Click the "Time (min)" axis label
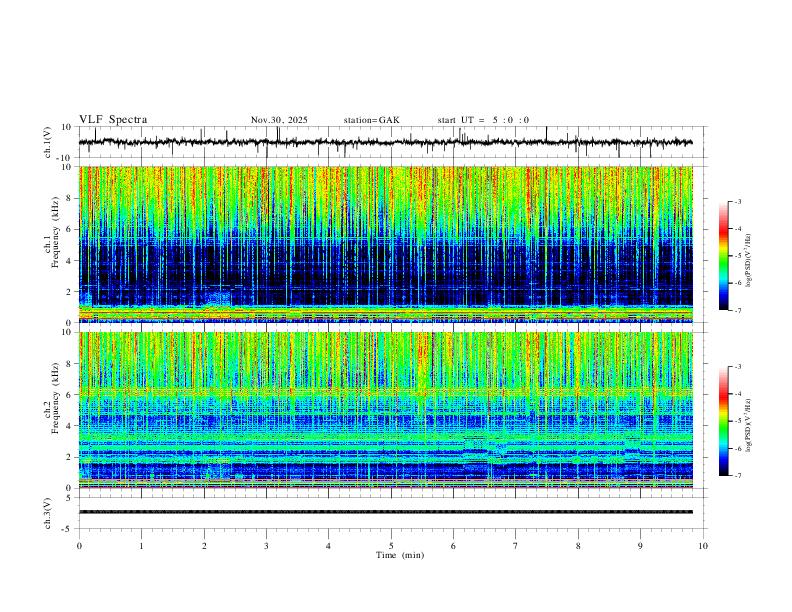This screenshot has height=612, width=792. [x=400, y=555]
